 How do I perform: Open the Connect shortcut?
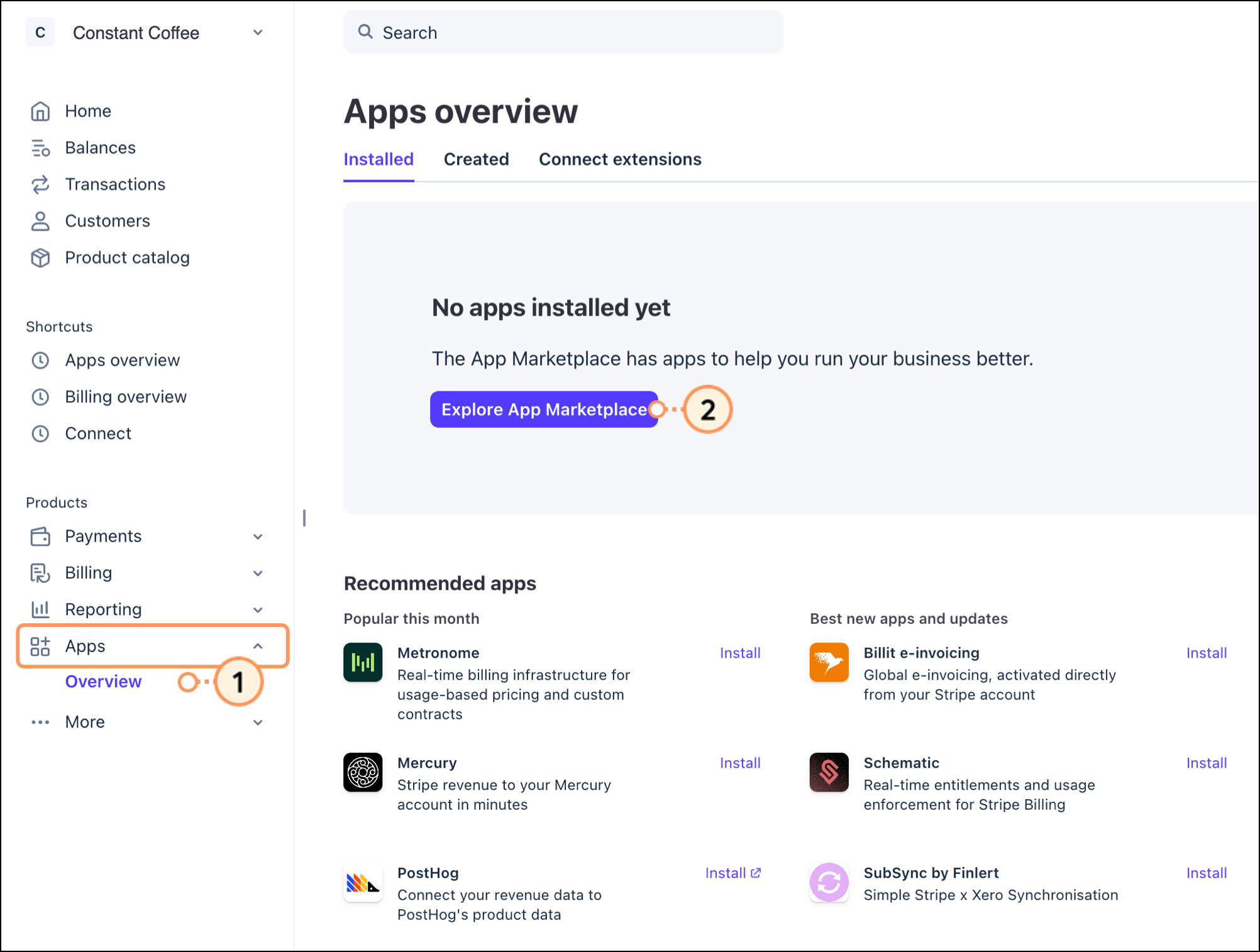click(98, 434)
